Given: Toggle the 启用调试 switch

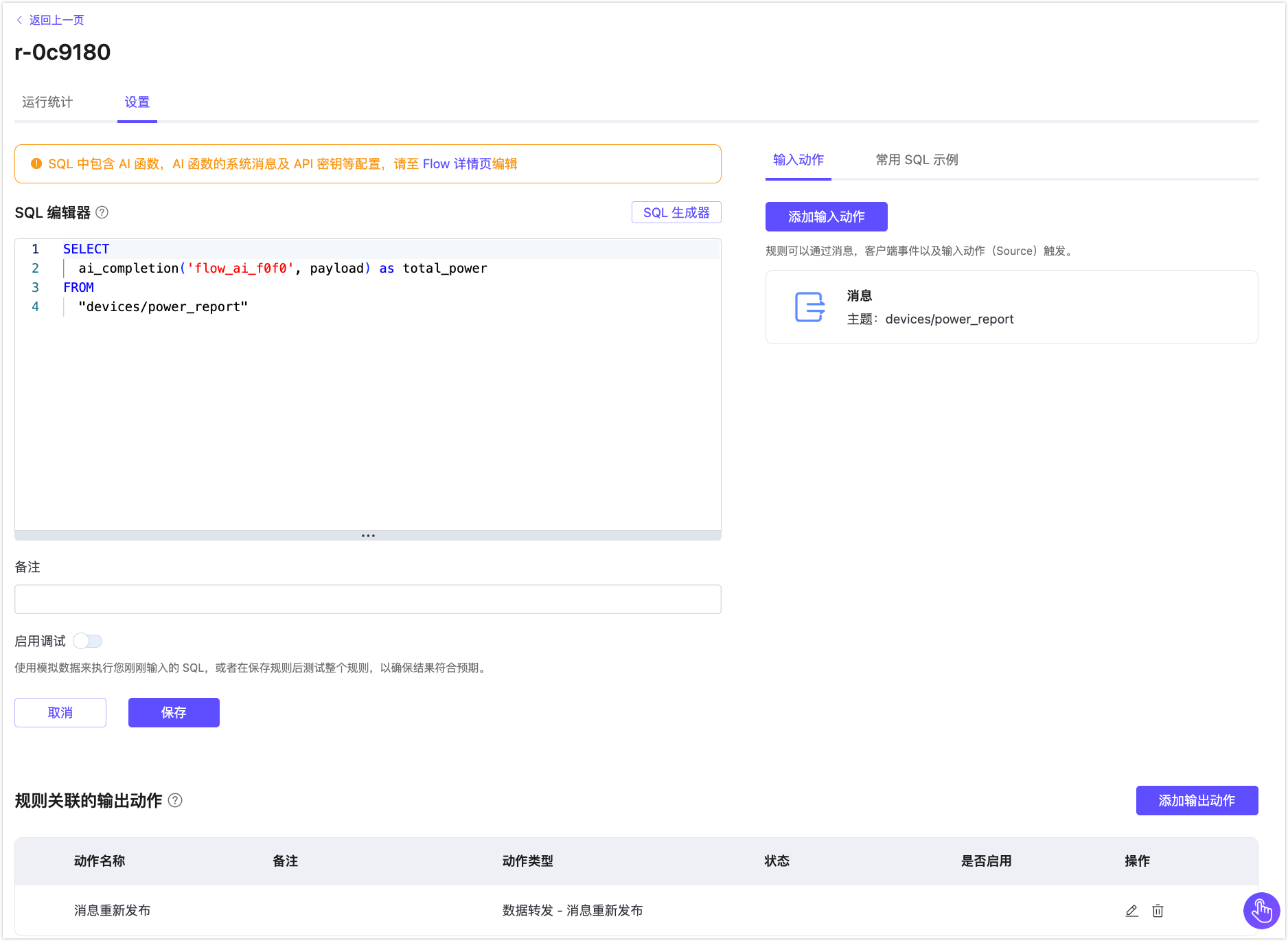Looking at the screenshot, I should tap(88, 641).
